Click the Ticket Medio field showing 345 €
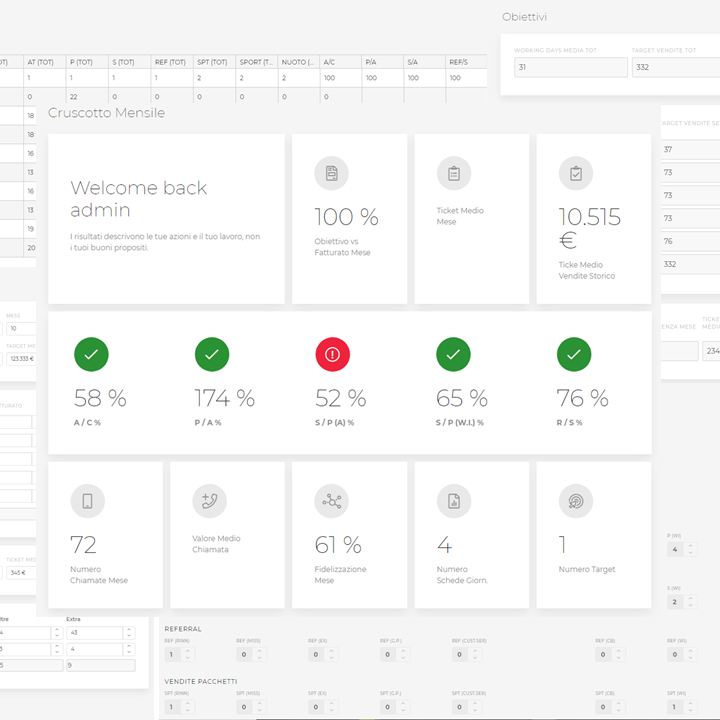Viewport: 720px width, 720px height. point(18,573)
